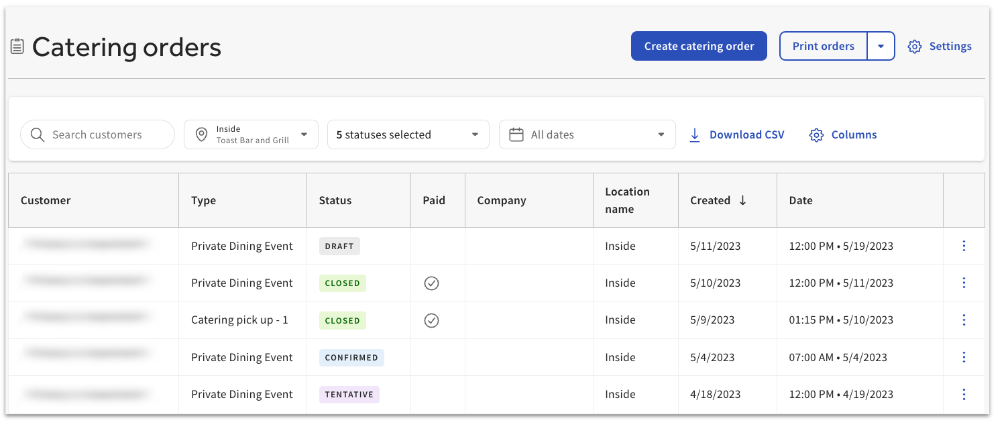Viewport: 997px width, 422px height.
Task: Click paid checkmark on Catering pick up order
Action: click(431, 320)
